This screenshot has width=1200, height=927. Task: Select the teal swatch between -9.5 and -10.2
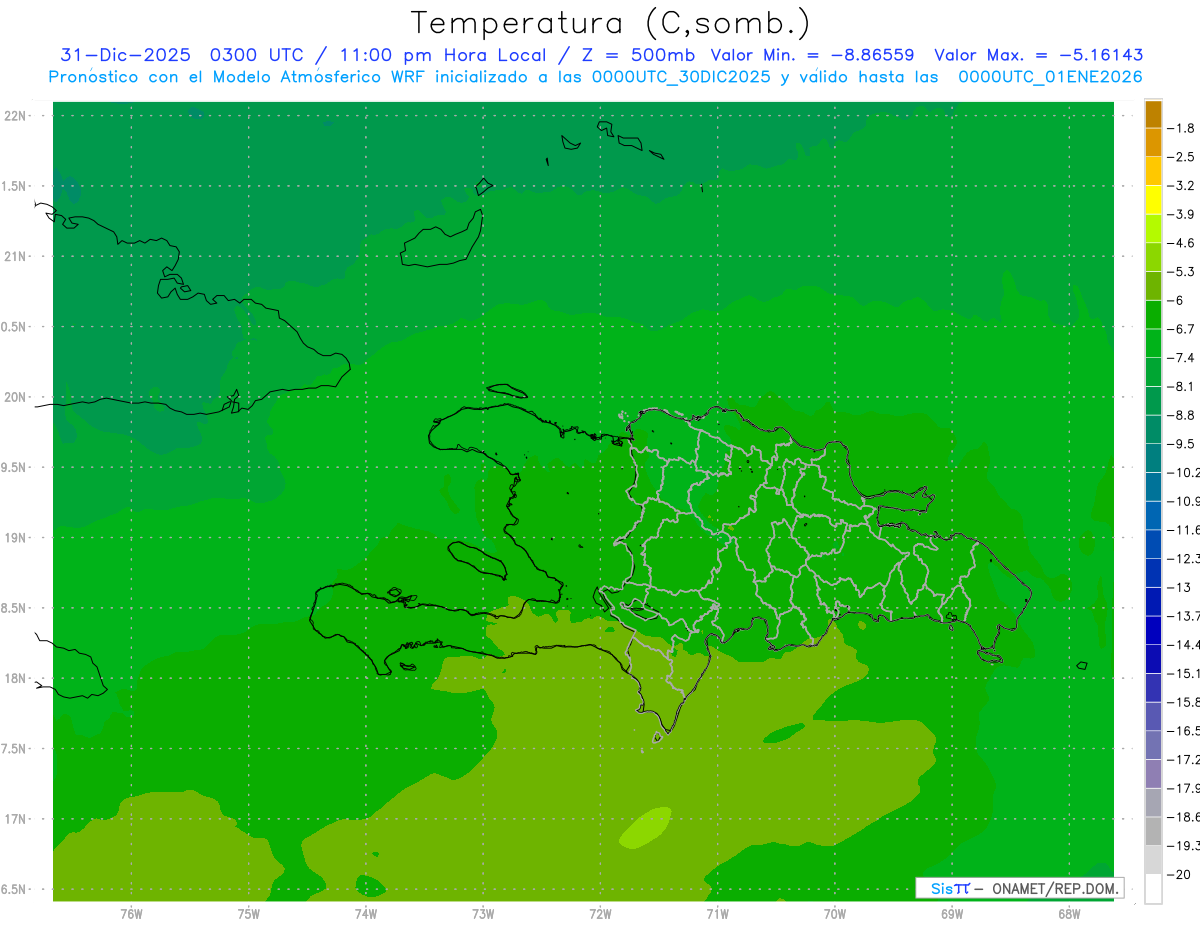tap(1153, 458)
